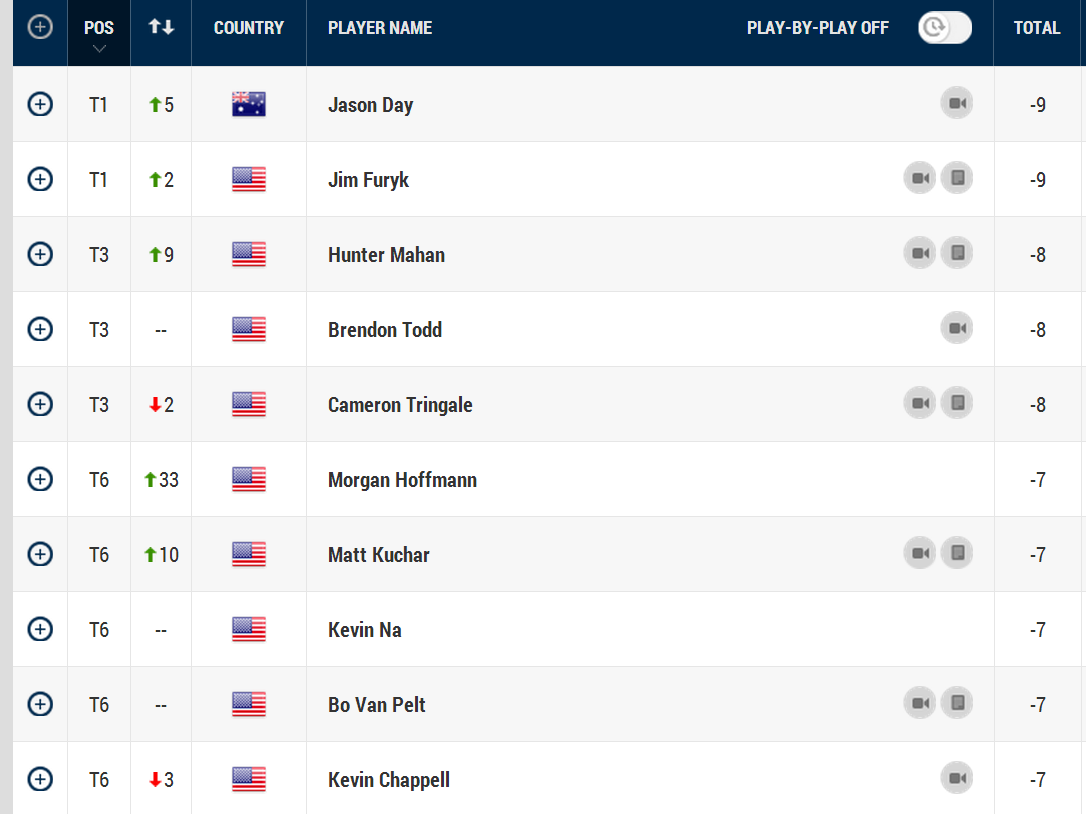Expand all rows using header plus icon
The image size is (1086, 814).
[40, 28]
